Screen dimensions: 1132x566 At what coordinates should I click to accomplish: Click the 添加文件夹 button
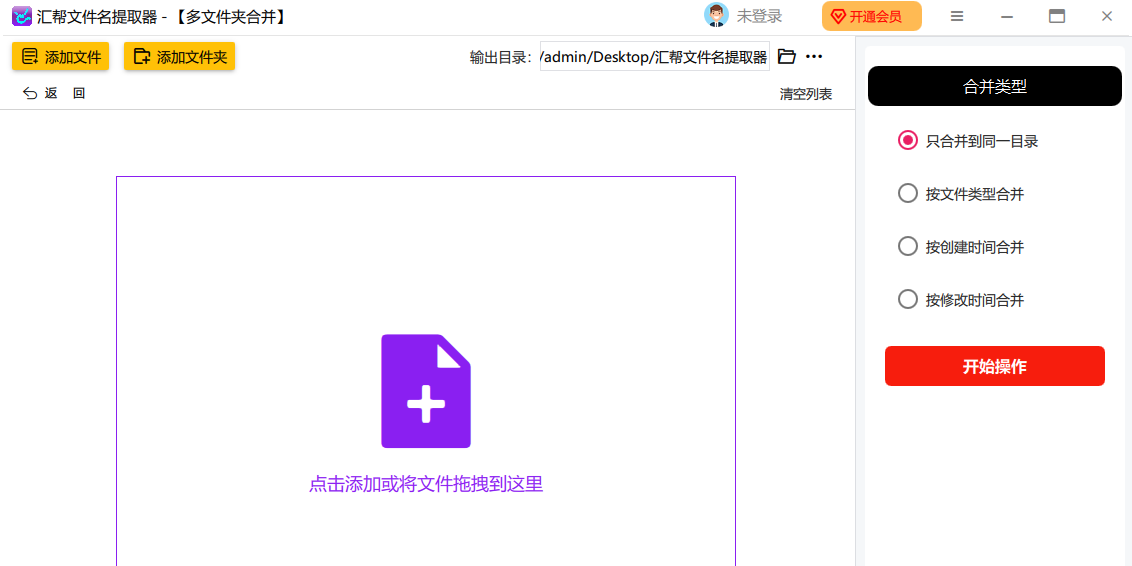pyautogui.click(x=179, y=57)
